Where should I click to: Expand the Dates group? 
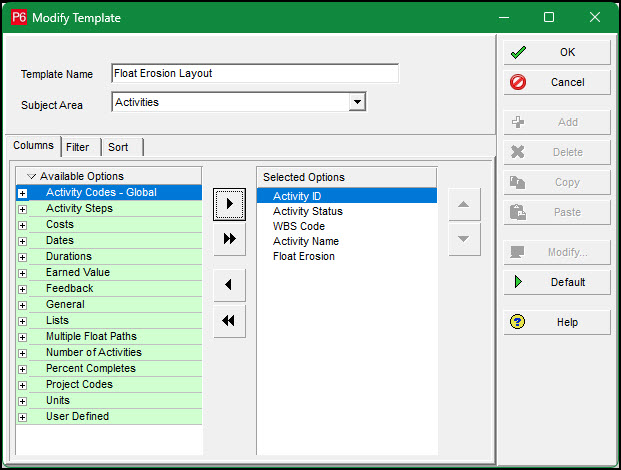click(23, 241)
